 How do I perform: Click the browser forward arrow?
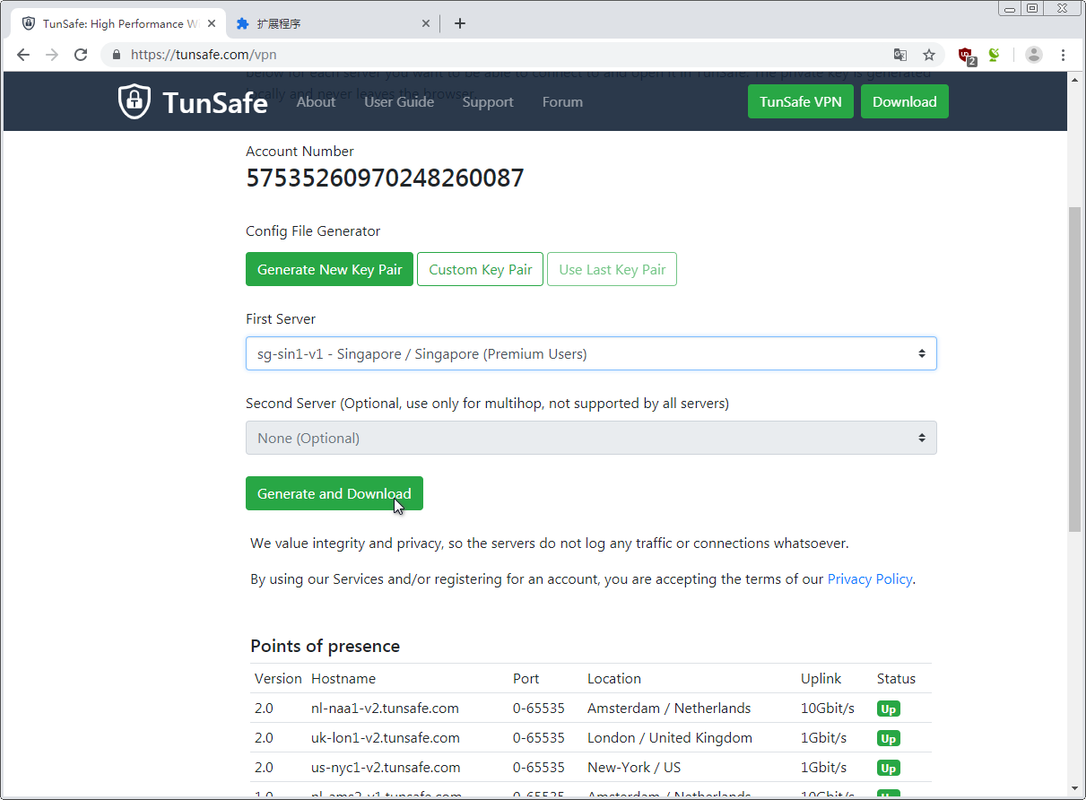52,55
